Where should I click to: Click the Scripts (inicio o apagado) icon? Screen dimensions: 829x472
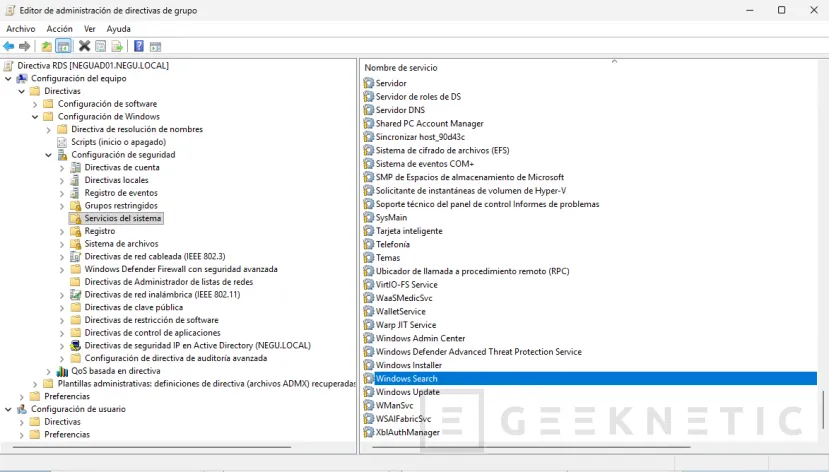(62, 142)
